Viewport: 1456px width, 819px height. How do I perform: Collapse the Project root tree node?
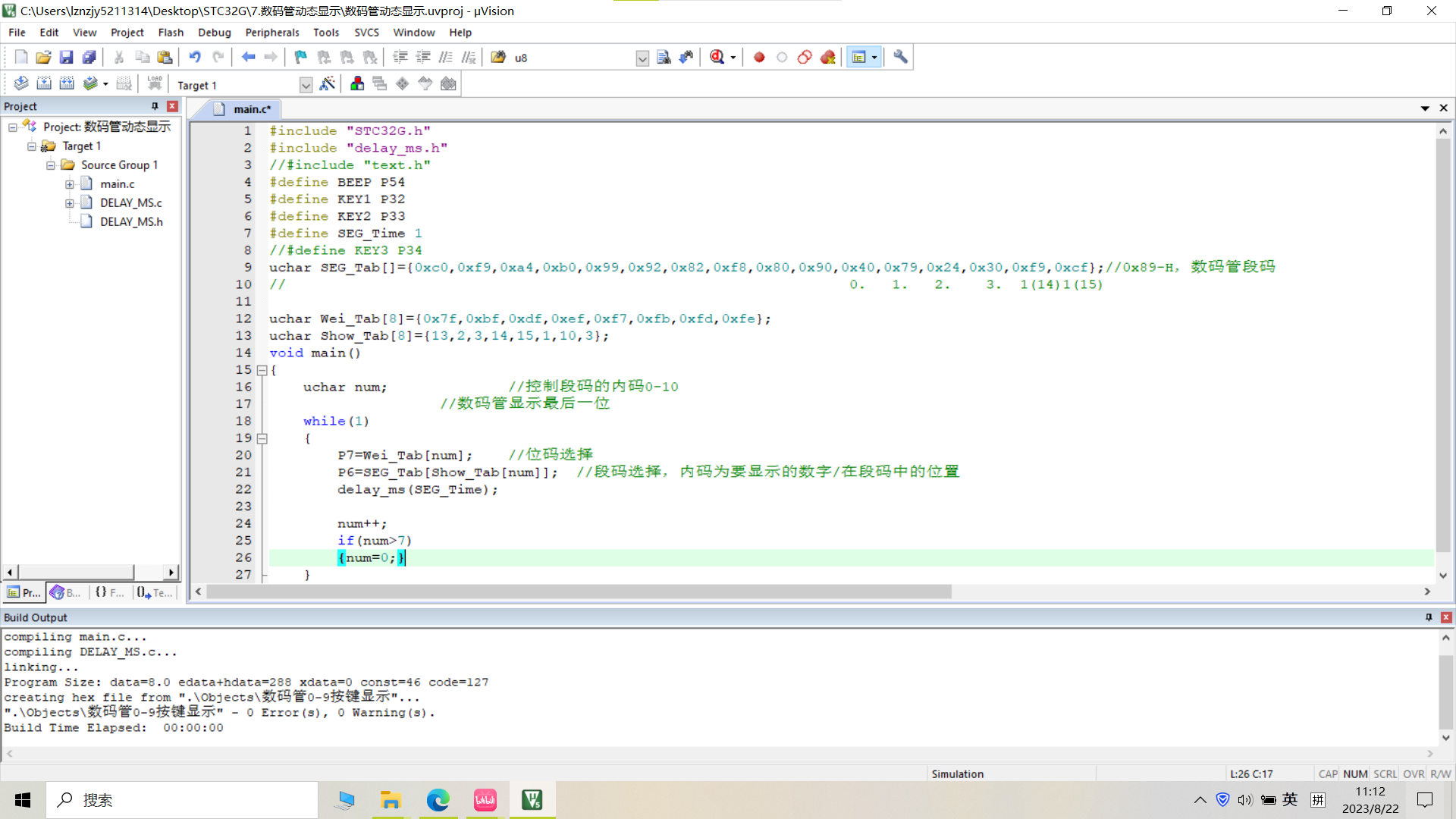coord(13,127)
